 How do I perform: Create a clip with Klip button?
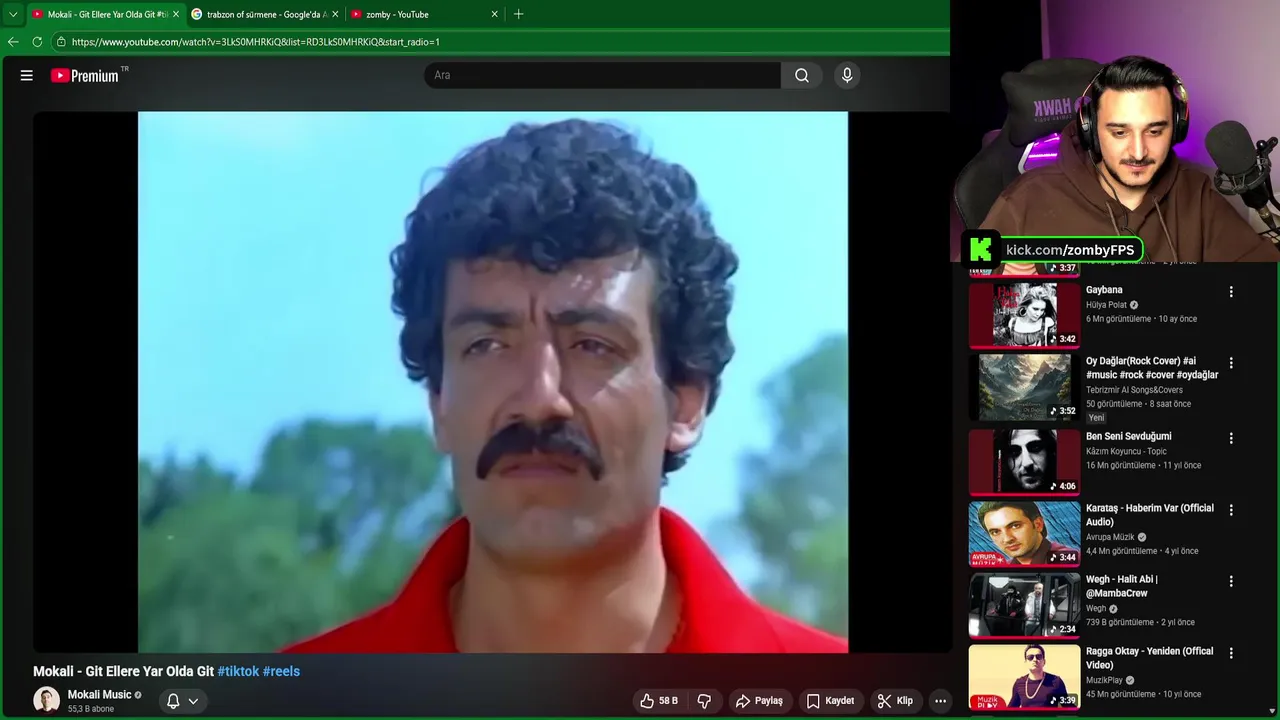(895, 701)
